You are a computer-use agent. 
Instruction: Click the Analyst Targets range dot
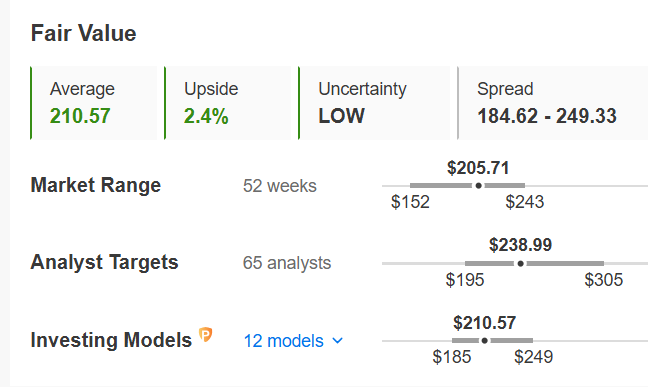click(521, 263)
